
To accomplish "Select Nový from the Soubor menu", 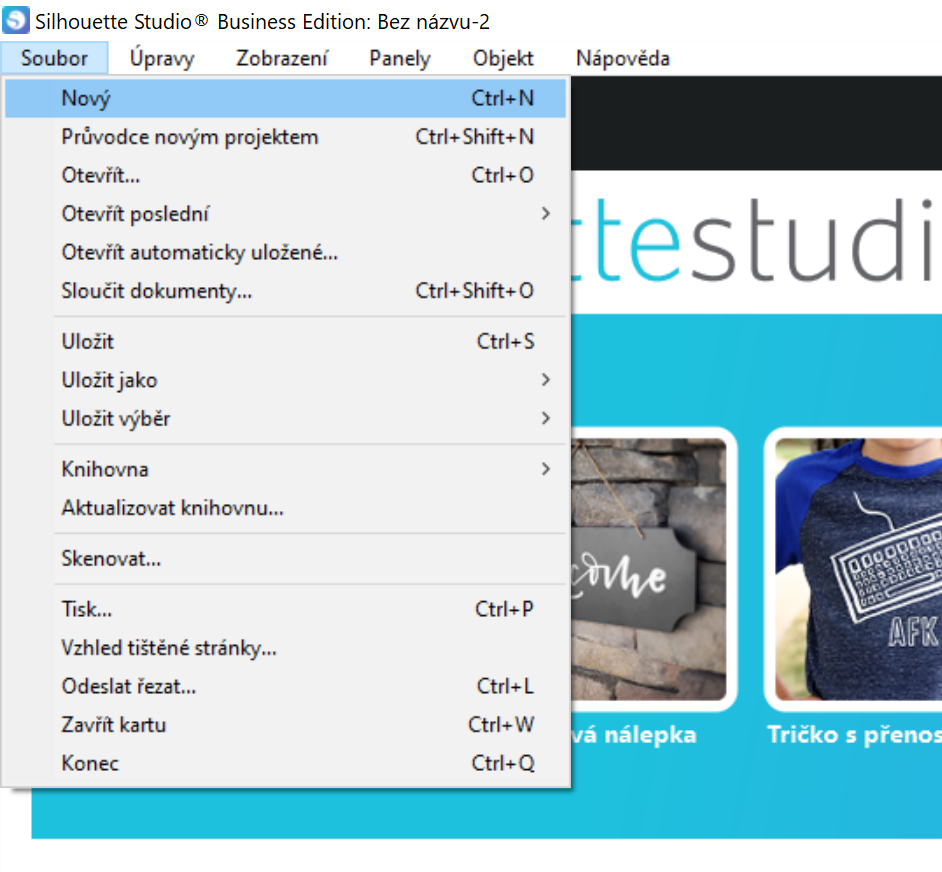I will (86, 98).
